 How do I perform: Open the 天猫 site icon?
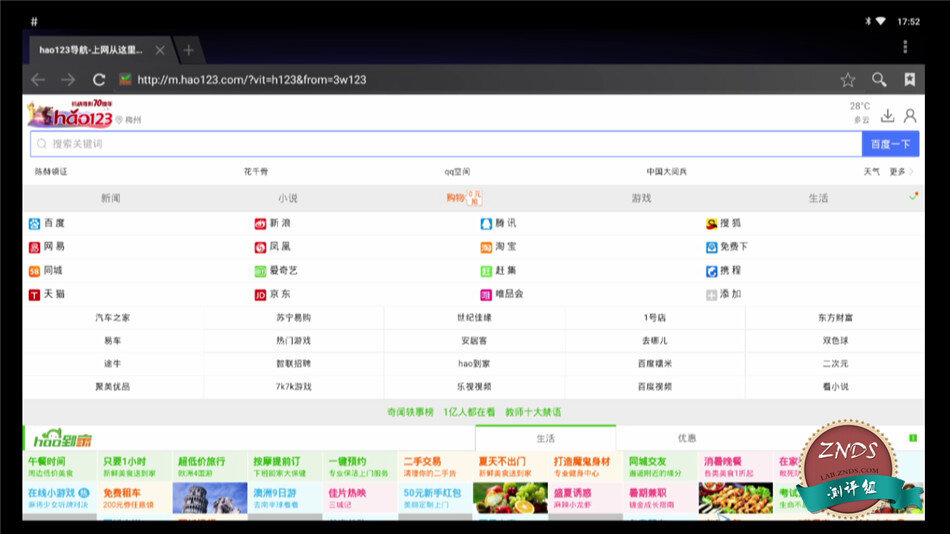pyautogui.click(x=35, y=295)
